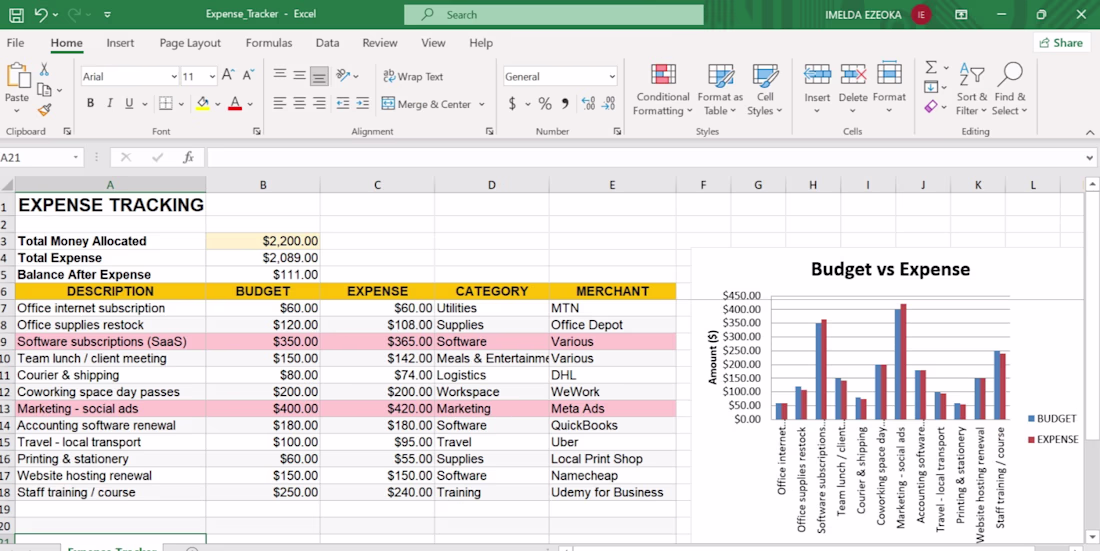Click the Budget vs Expense chart title
Screen dimensions: 1100x551
tap(890, 269)
